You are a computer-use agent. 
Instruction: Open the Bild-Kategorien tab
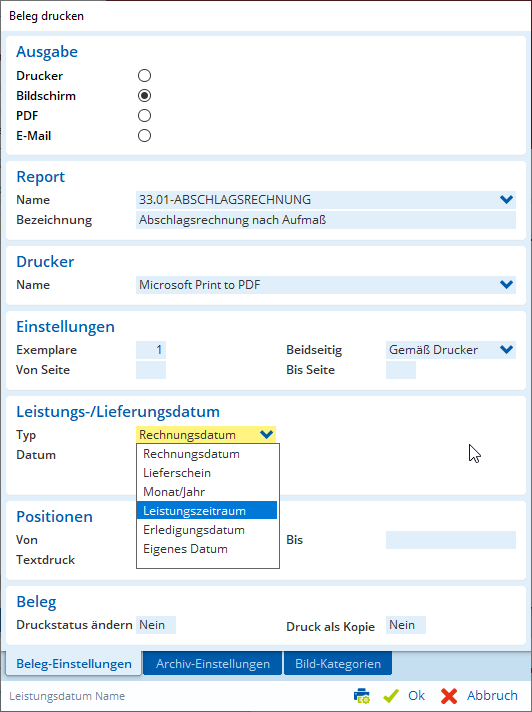point(338,663)
